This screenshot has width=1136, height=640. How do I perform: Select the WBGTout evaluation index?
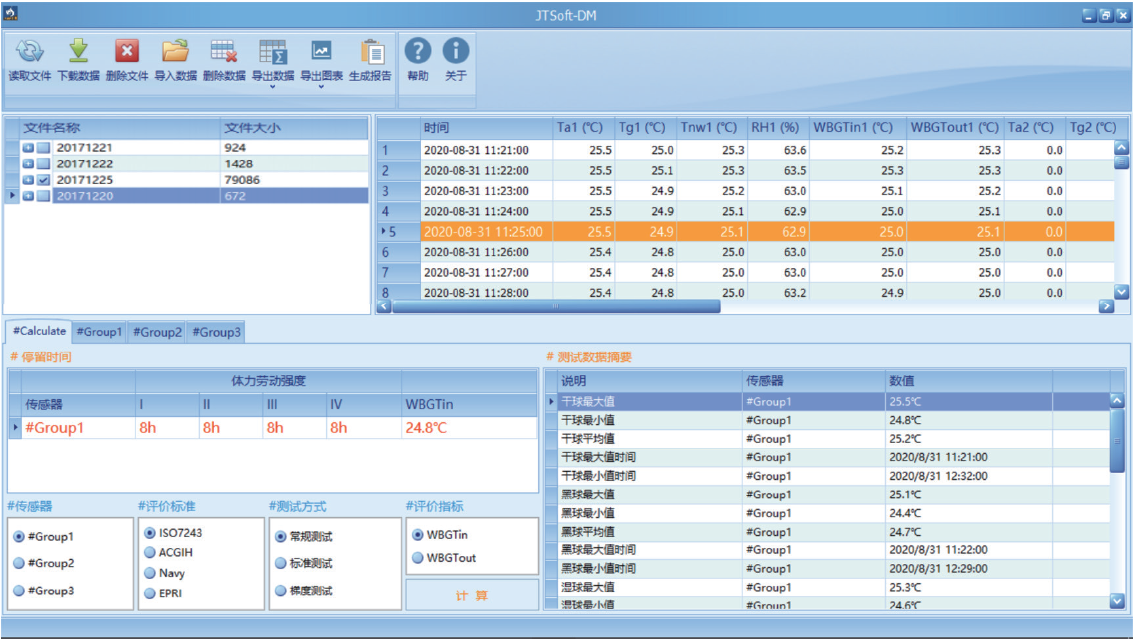pos(417,558)
